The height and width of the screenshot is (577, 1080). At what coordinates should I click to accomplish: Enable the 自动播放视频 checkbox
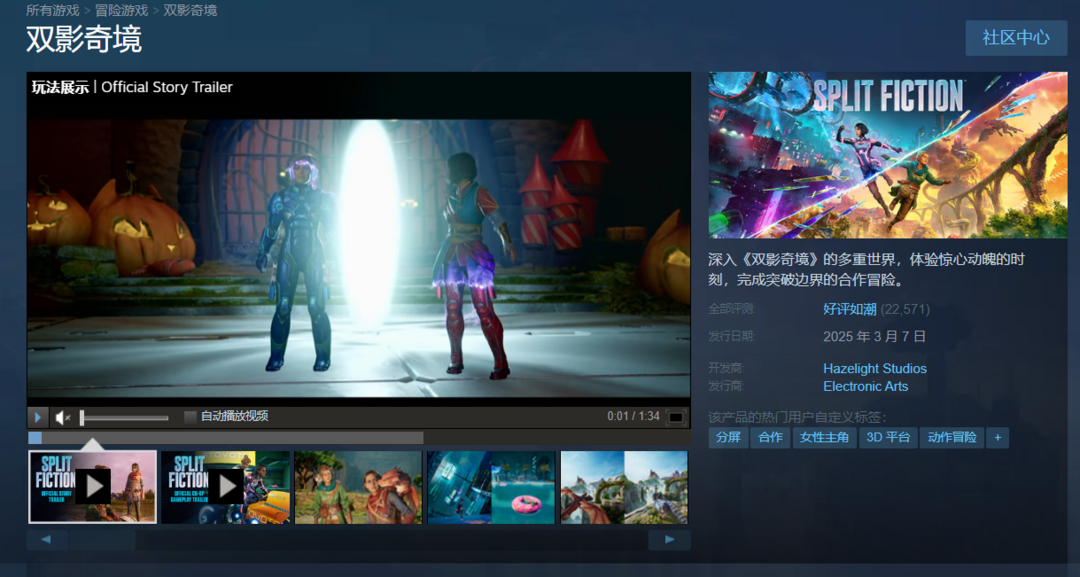(190, 417)
